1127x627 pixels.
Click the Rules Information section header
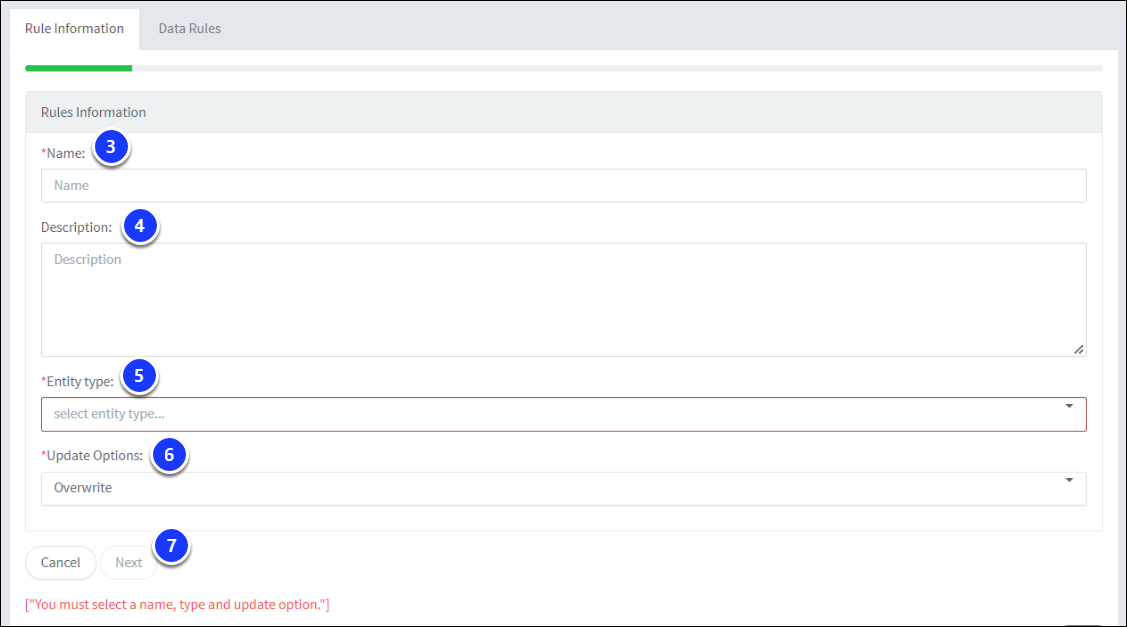pyautogui.click(x=564, y=112)
